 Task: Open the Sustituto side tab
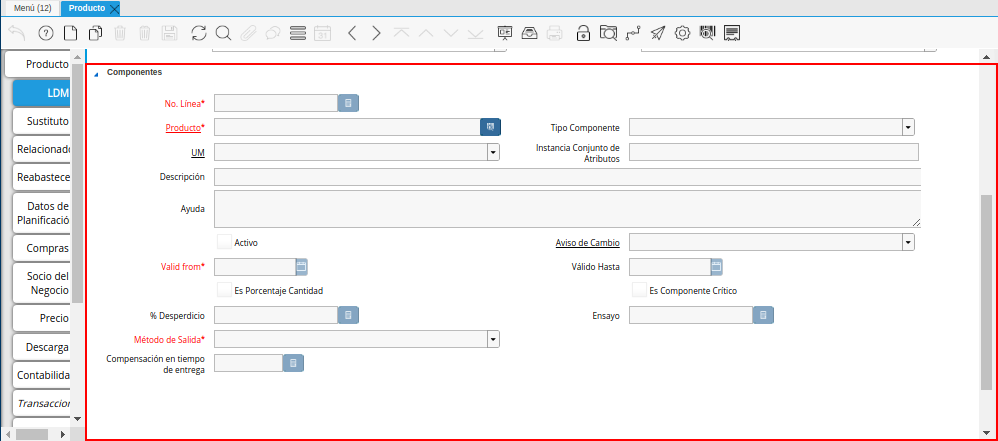[x=42, y=121]
